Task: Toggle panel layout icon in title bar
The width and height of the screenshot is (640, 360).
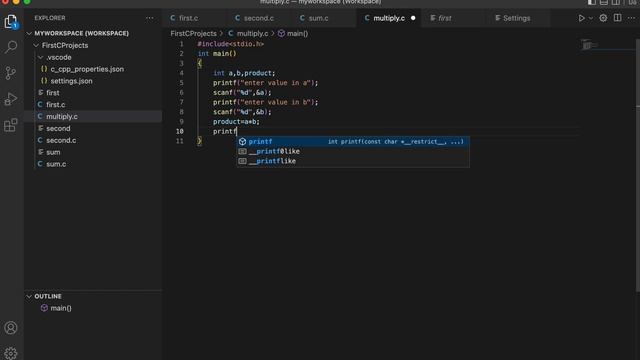Action: coord(604,2)
